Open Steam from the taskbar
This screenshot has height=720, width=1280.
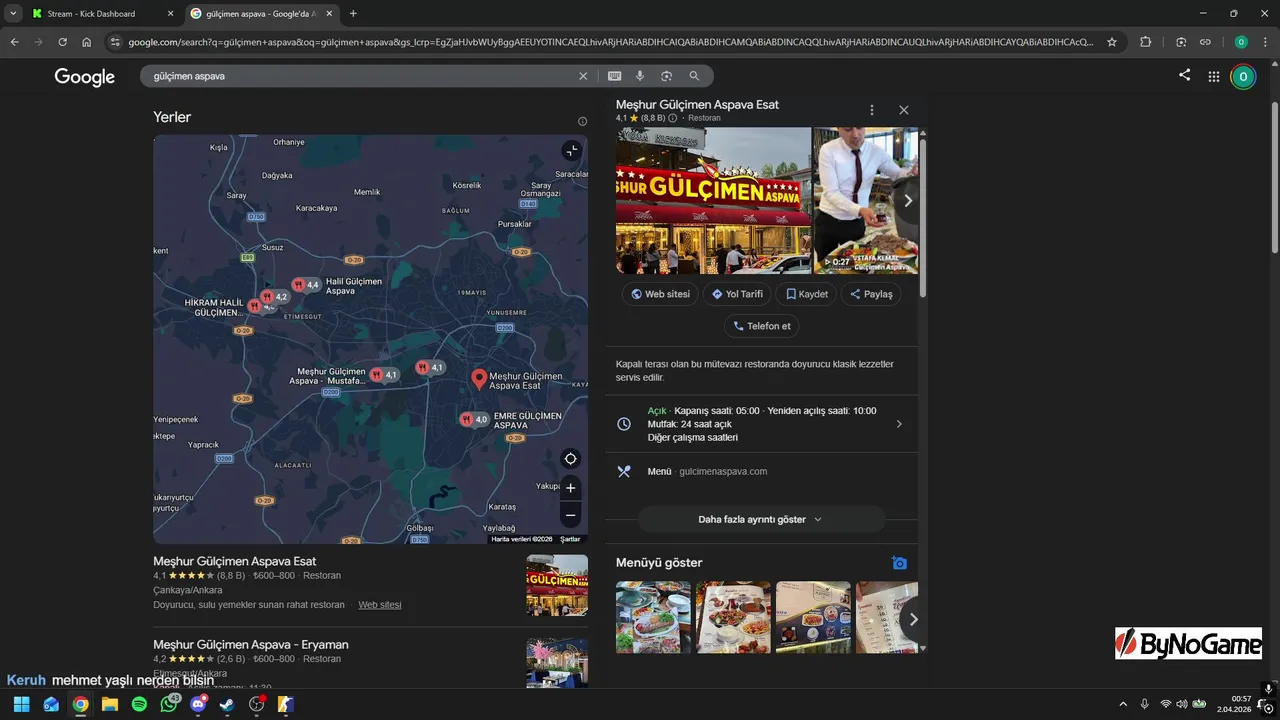(x=227, y=704)
